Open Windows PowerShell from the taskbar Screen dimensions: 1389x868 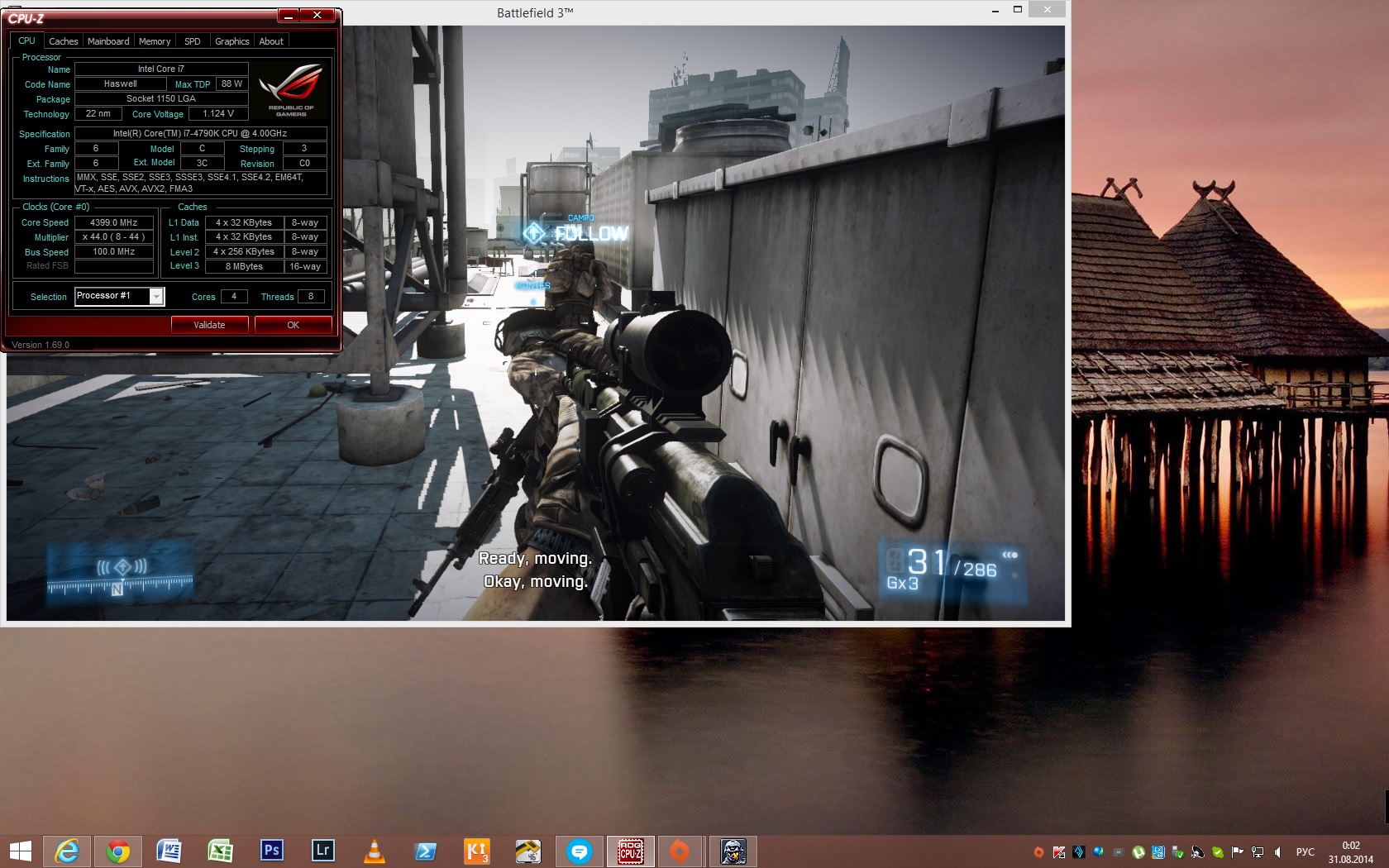(426, 851)
